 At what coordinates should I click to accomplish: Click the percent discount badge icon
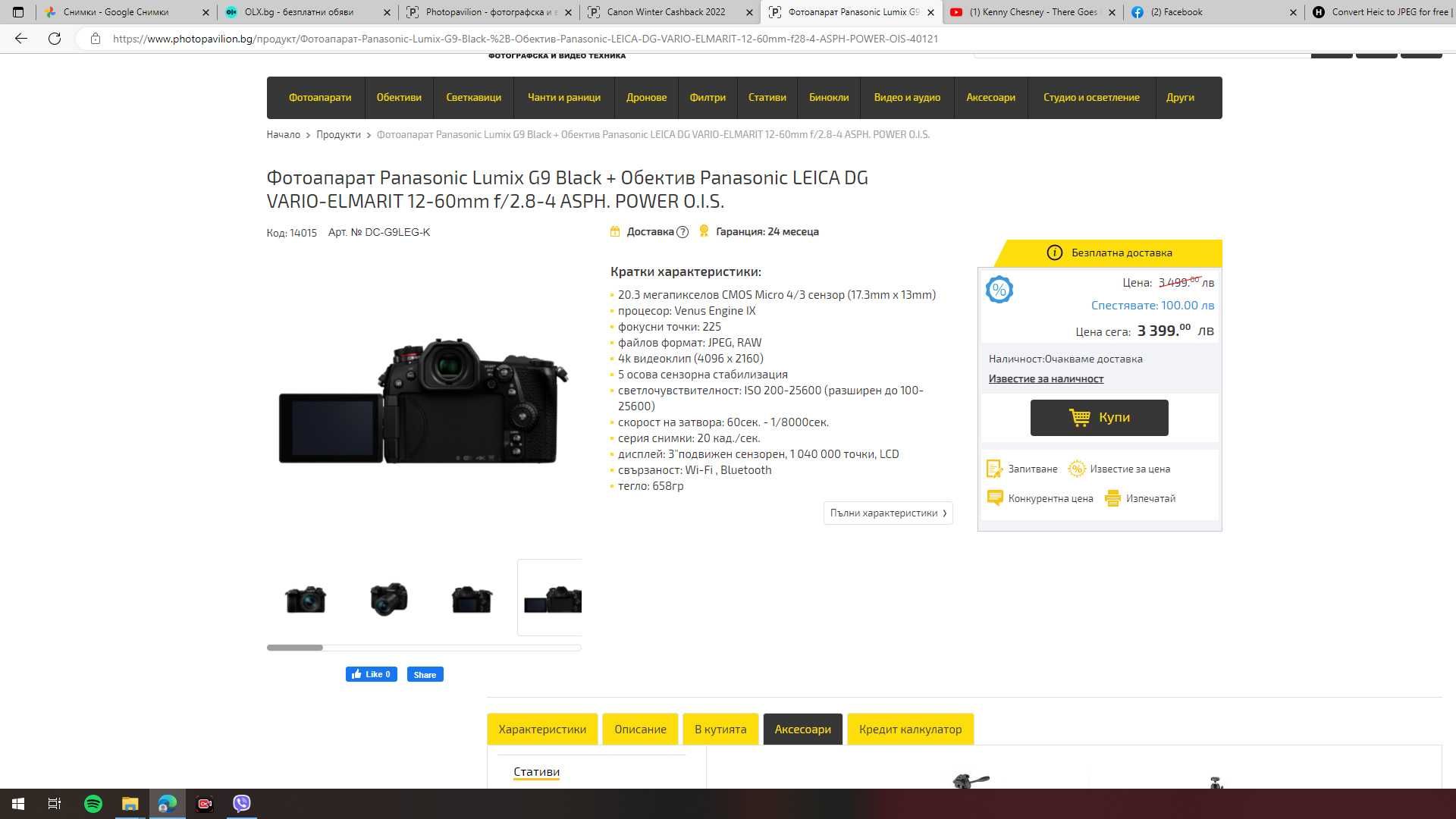999,290
